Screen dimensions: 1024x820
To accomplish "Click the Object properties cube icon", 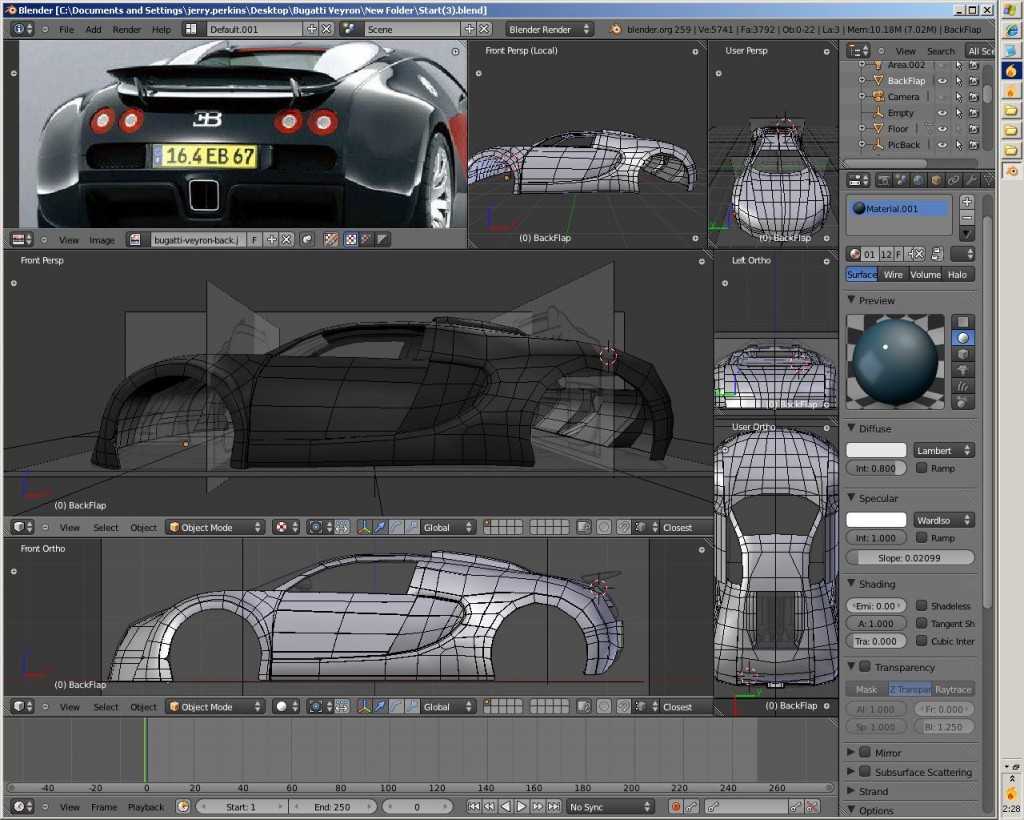I will [936, 180].
